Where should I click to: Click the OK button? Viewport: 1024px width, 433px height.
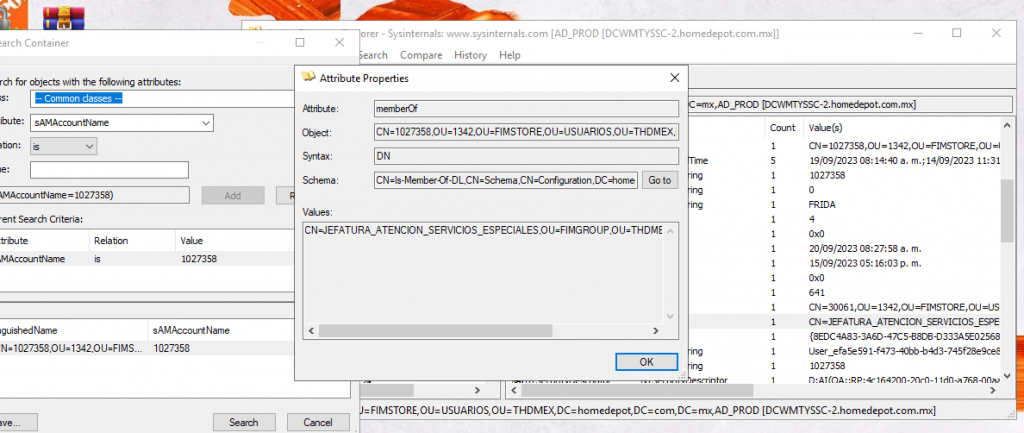pyautogui.click(x=646, y=362)
